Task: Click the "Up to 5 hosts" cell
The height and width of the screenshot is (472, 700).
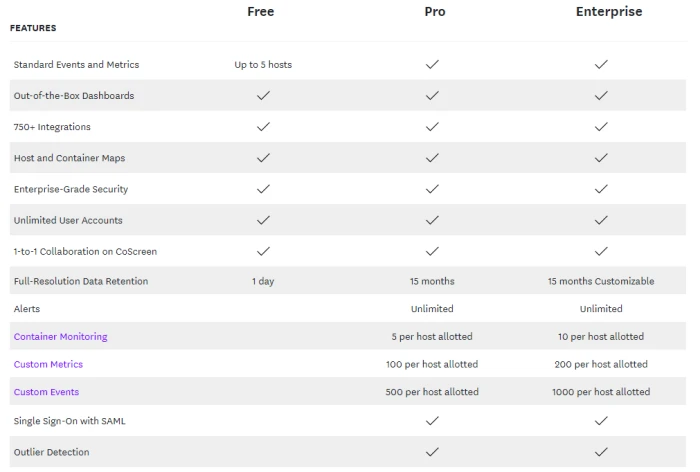Action: click(263, 65)
